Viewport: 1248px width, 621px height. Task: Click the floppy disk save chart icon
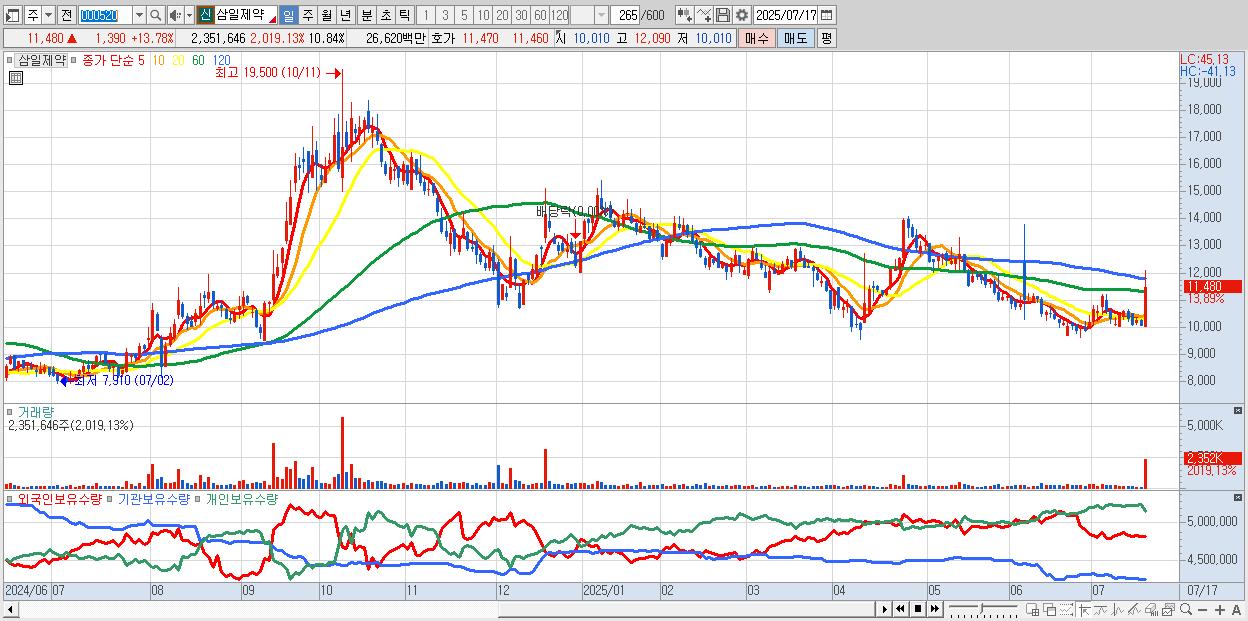[x=723, y=15]
